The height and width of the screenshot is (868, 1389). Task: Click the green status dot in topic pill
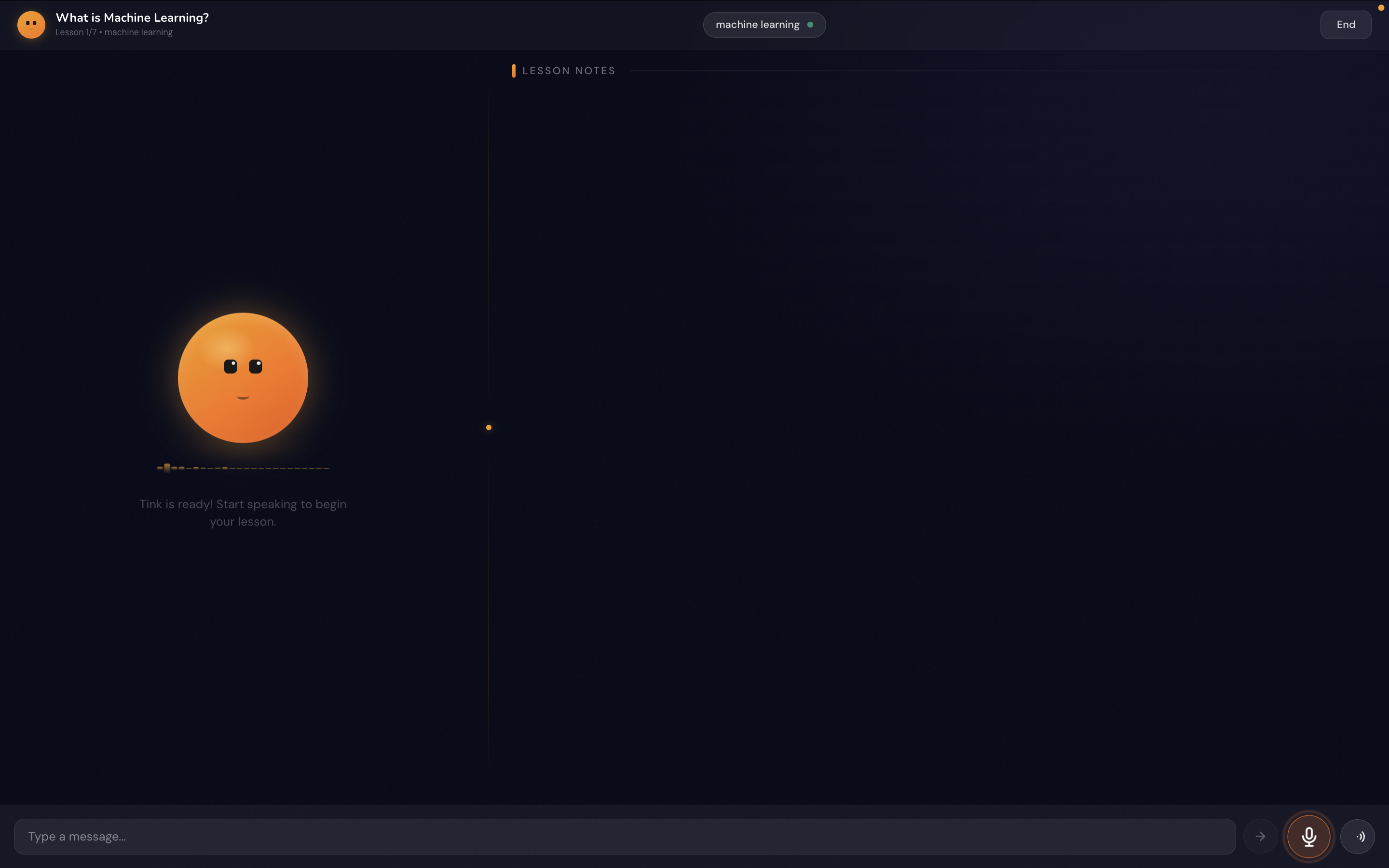click(x=810, y=25)
